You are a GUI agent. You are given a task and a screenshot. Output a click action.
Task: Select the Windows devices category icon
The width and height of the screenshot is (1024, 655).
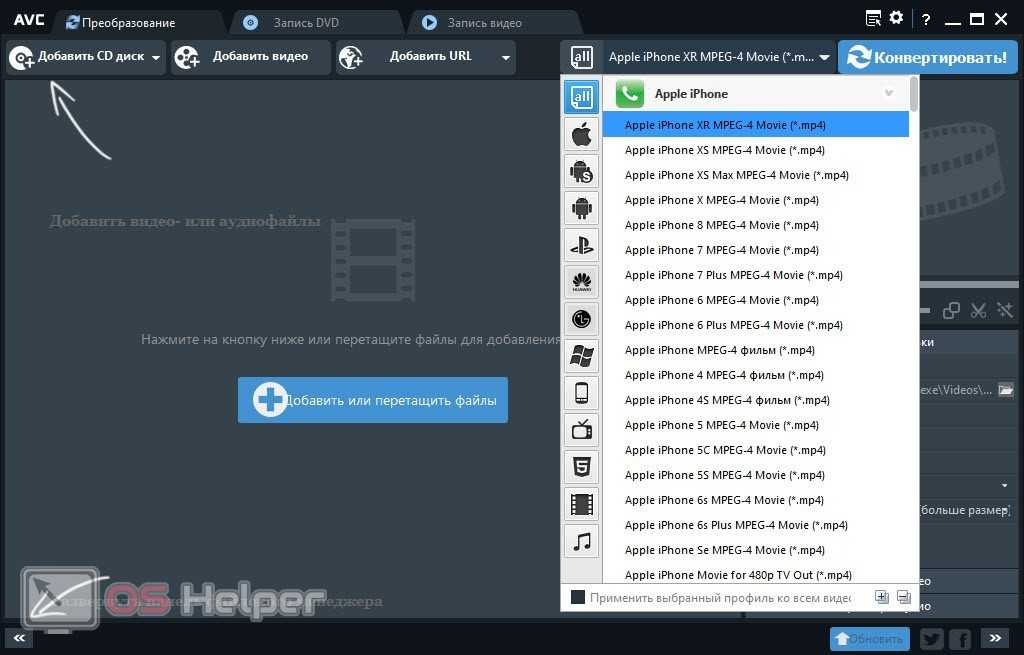(581, 355)
